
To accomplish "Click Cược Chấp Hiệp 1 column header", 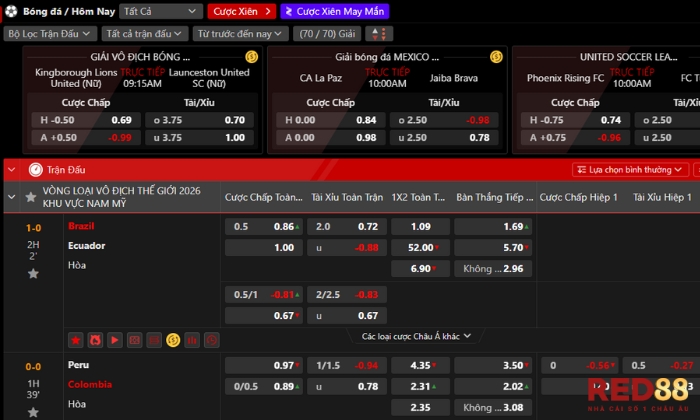I will tap(579, 197).
